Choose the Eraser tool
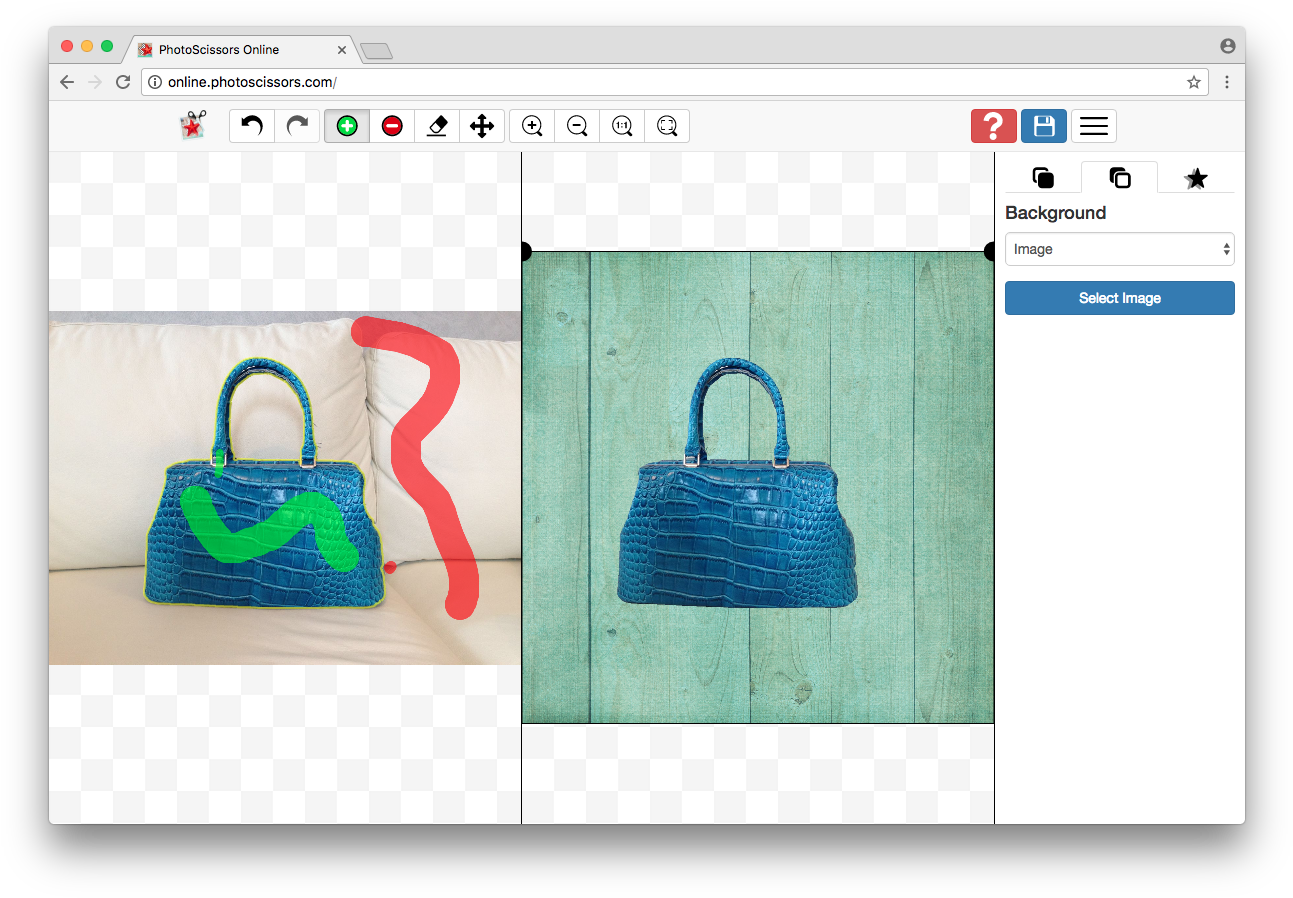Image resolution: width=1293 pixels, height=898 pixels. (x=437, y=126)
